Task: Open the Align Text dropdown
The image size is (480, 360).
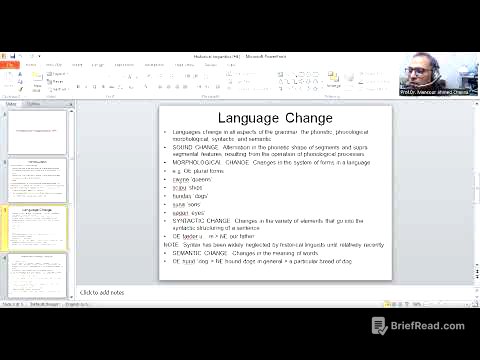Action: (239, 81)
